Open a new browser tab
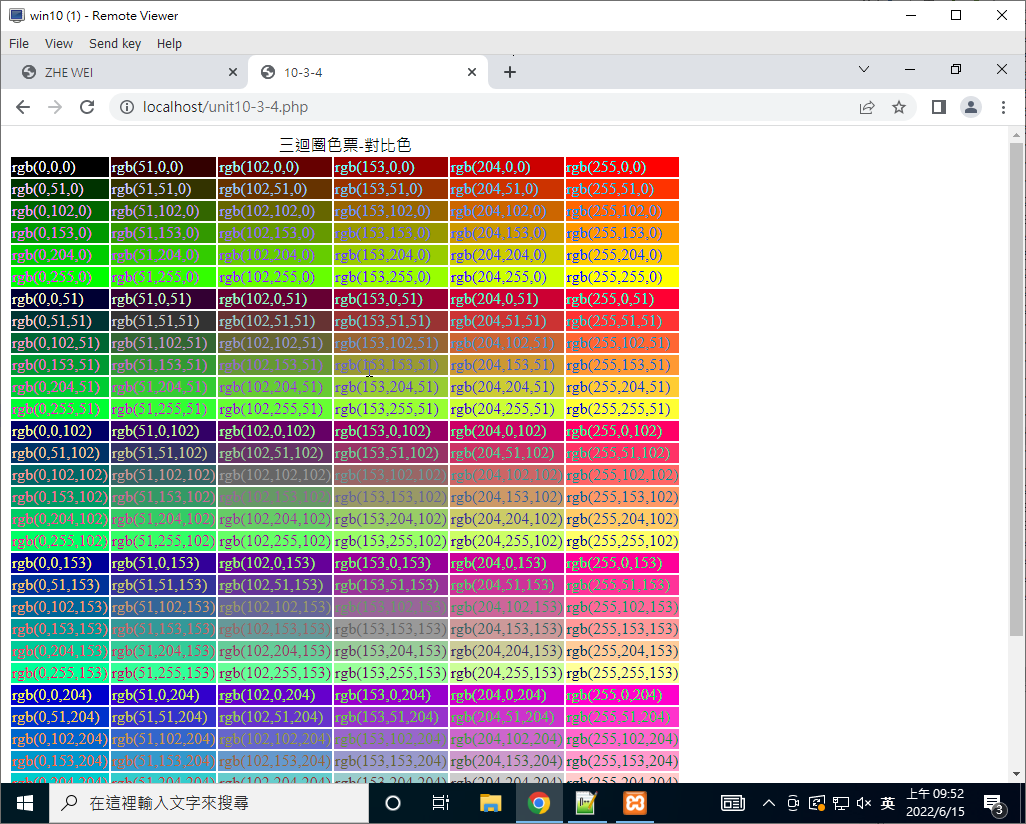The width and height of the screenshot is (1026, 824). click(x=510, y=72)
